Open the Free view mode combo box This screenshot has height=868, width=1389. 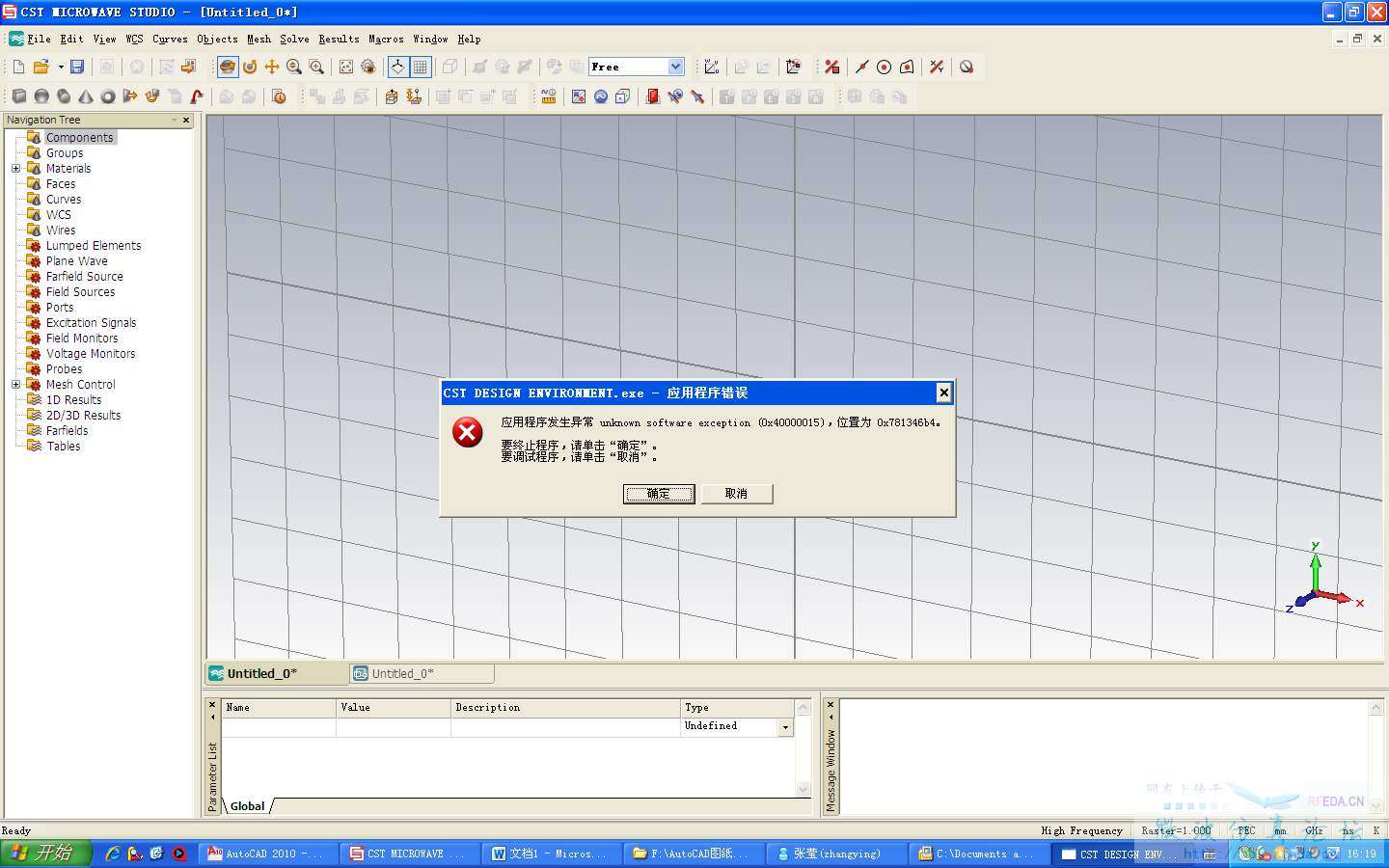coord(637,67)
